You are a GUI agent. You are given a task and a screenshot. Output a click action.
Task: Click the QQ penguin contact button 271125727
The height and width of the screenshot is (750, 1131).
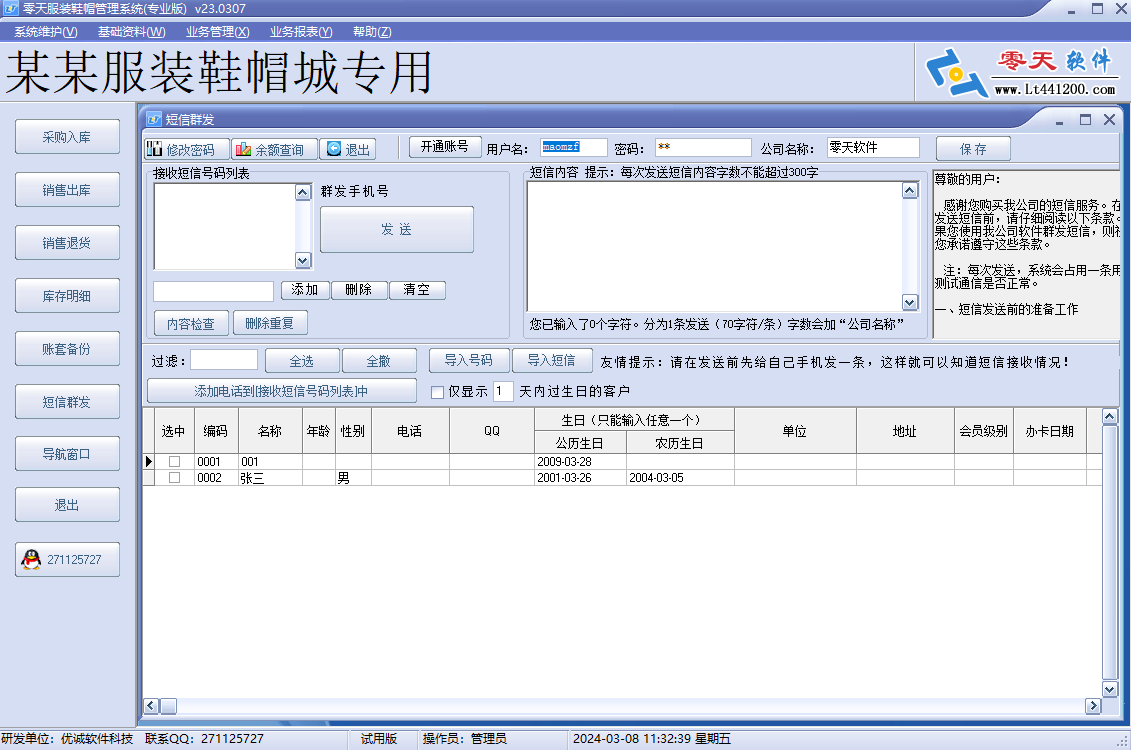[67, 560]
